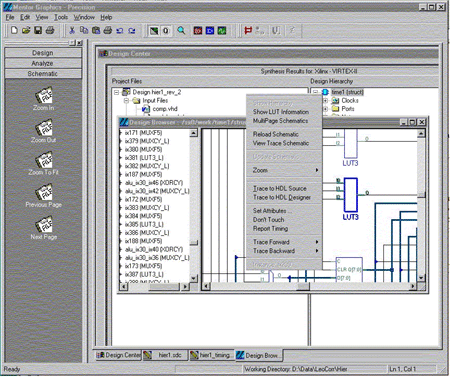Open the Zoom submenu in context menu
The image size is (450, 377).
tap(284, 170)
